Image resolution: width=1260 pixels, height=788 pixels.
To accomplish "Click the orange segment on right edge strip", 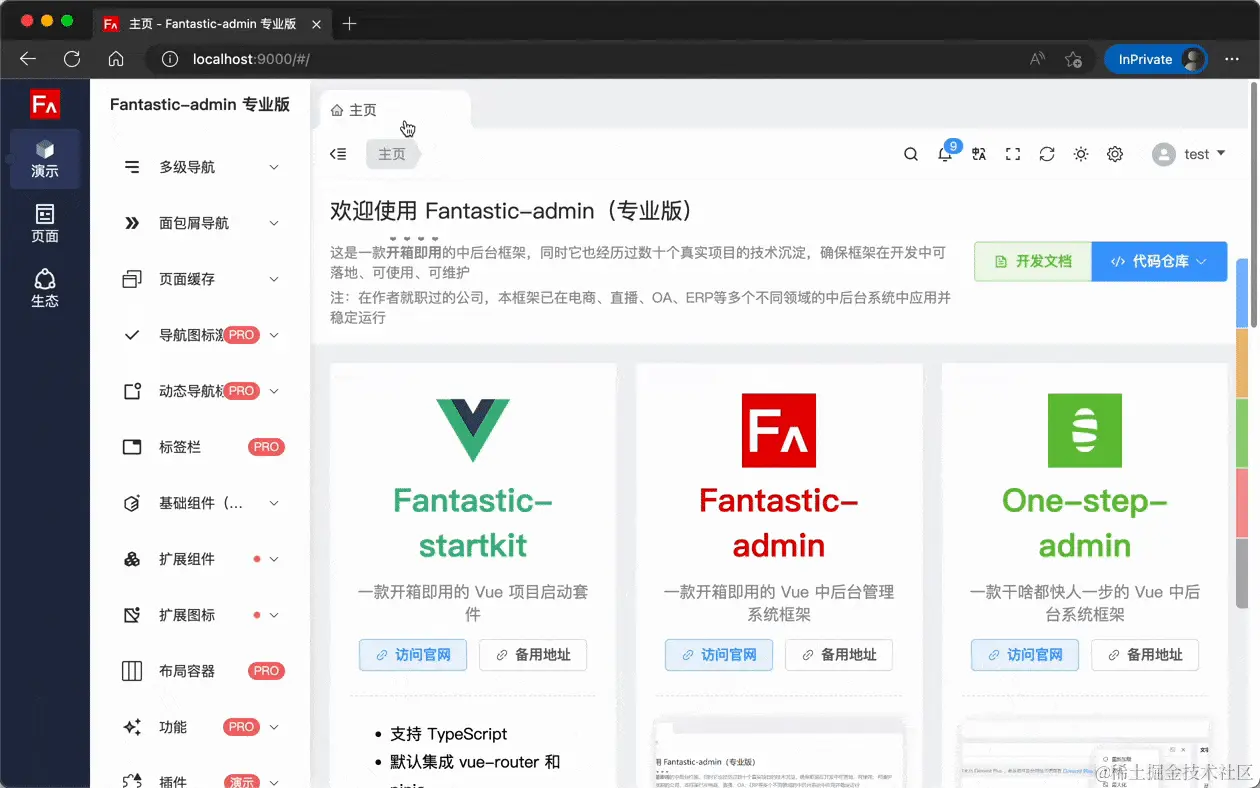I will (x=1241, y=363).
